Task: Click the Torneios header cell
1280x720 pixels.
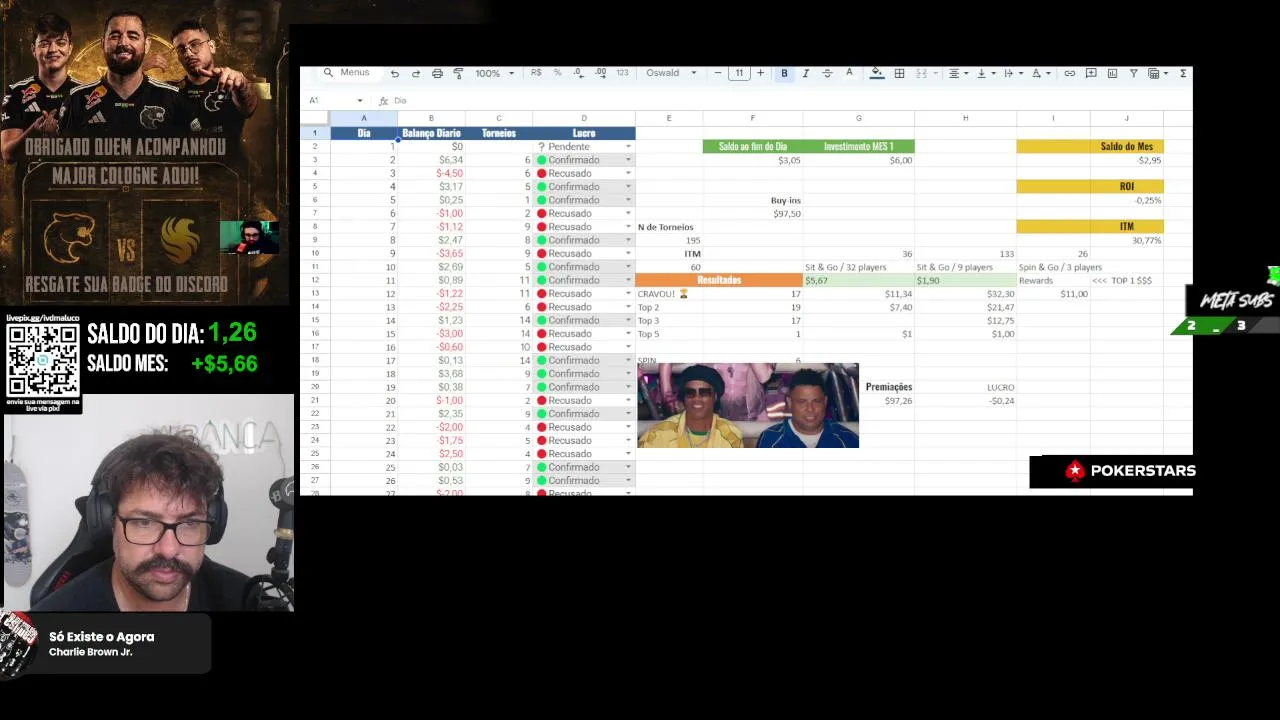Action: [x=499, y=133]
